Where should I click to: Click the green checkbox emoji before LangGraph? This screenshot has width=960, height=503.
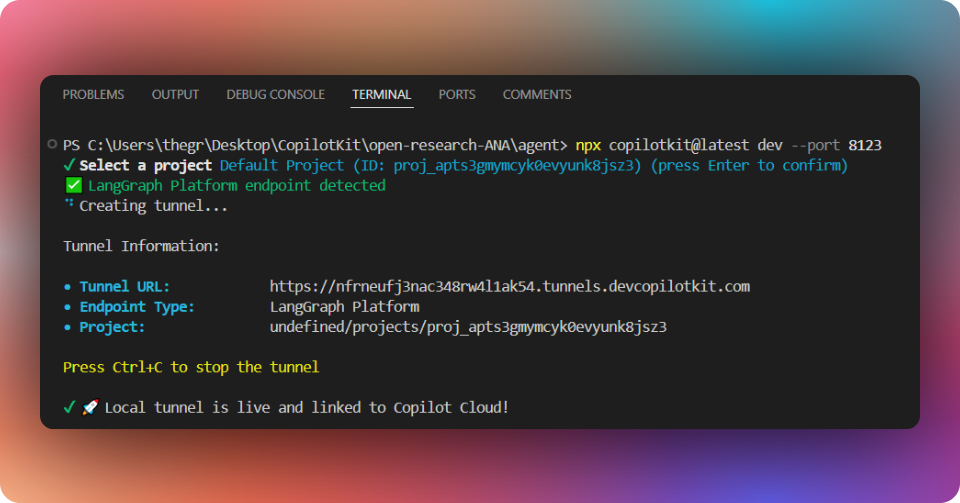[x=73, y=185]
